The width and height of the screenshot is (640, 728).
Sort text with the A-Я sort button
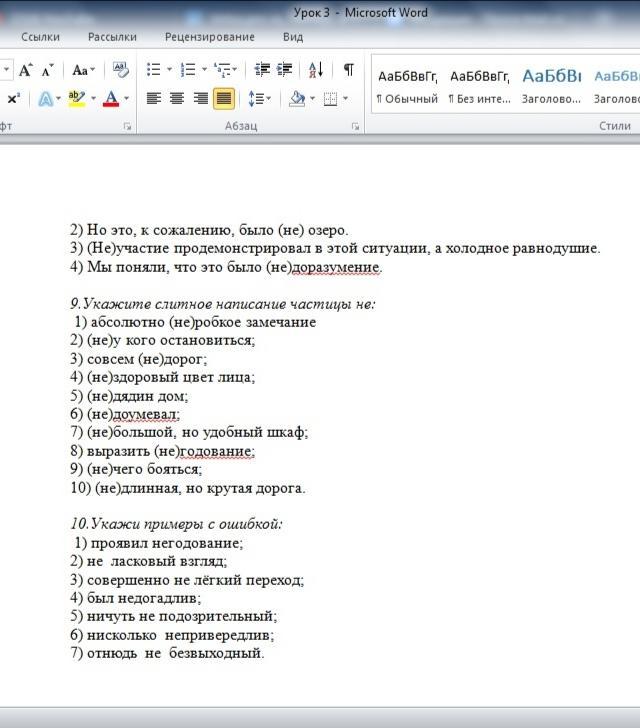[x=316, y=70]
